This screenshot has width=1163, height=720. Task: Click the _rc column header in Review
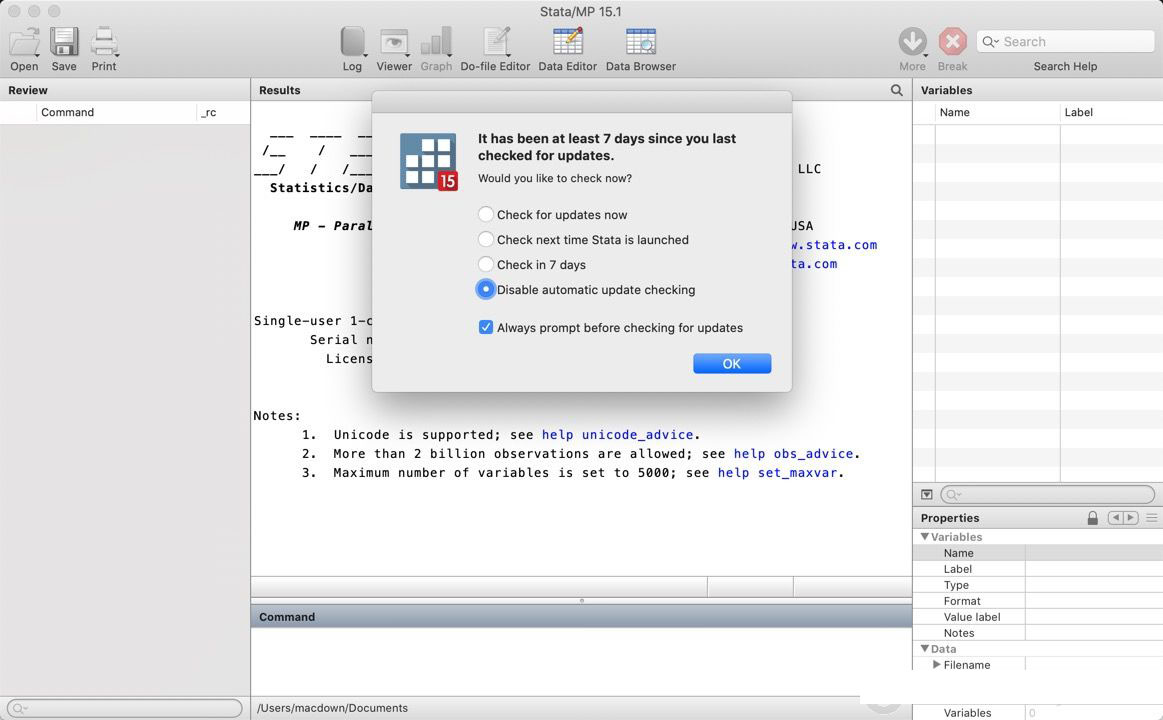tap(223, 112)
